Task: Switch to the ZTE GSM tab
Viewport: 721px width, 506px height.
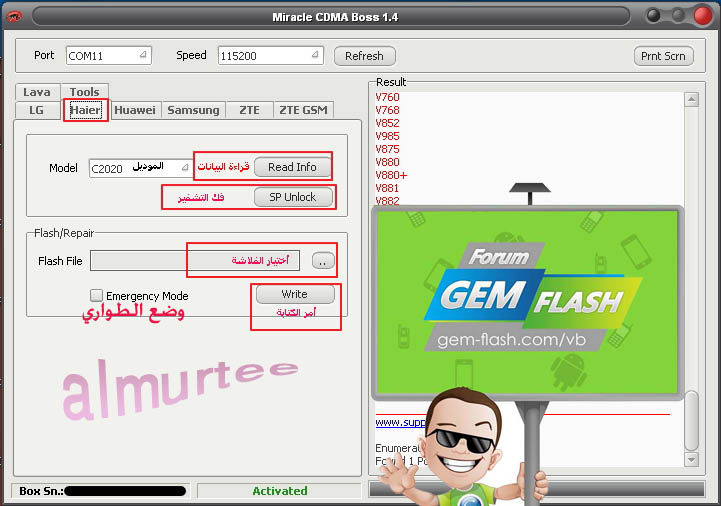Action: coord(303,110)
